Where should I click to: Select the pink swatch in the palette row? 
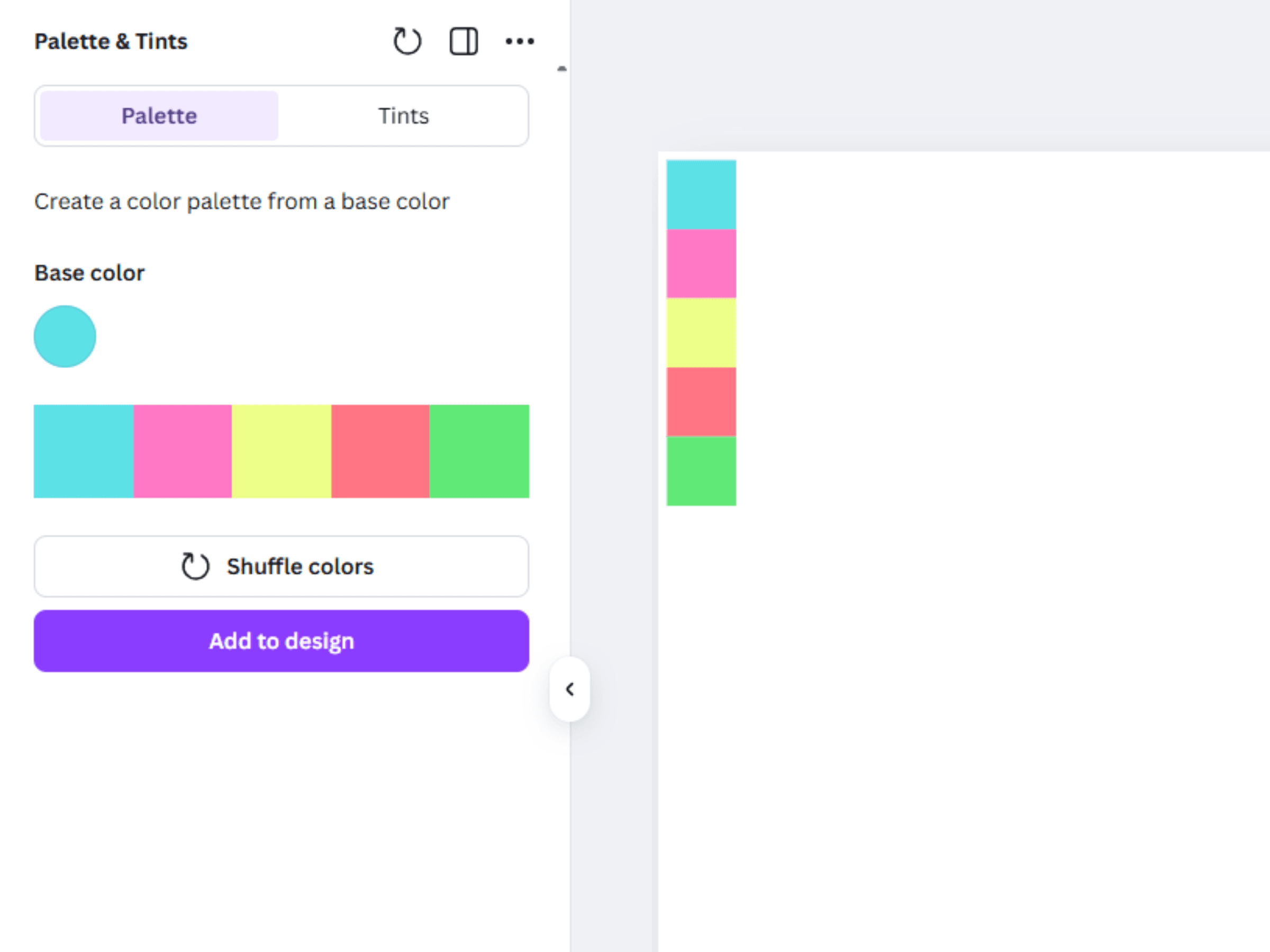click(183, 451)
